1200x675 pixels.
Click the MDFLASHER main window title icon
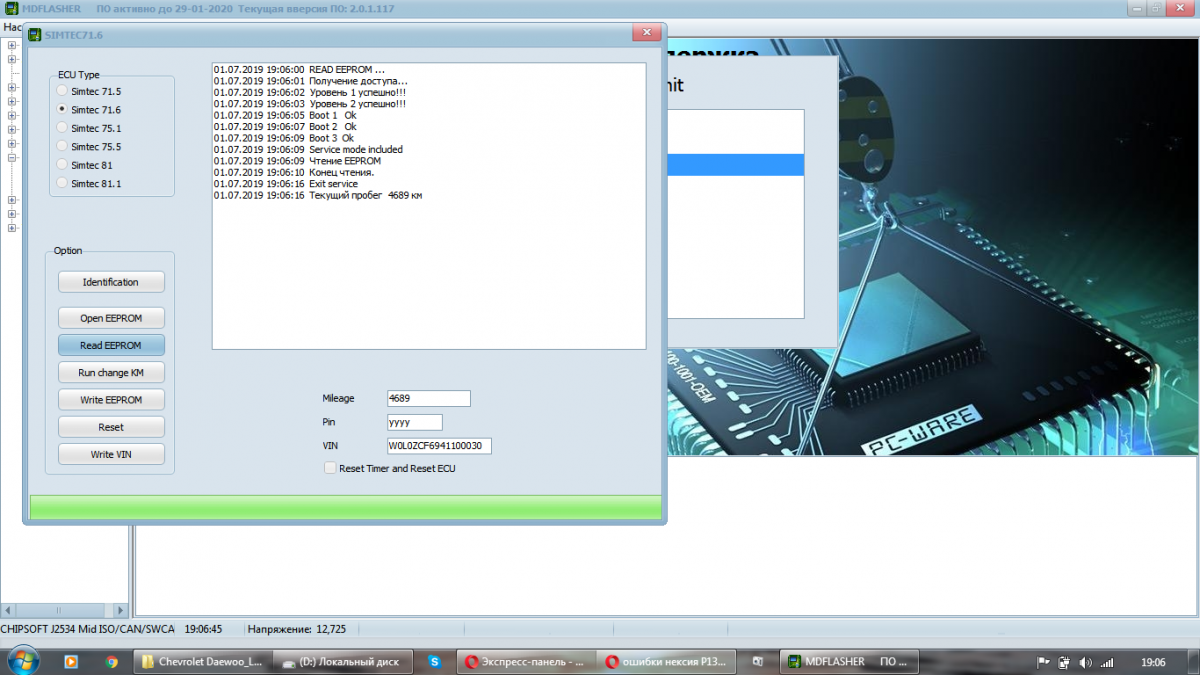coord(11,8)
